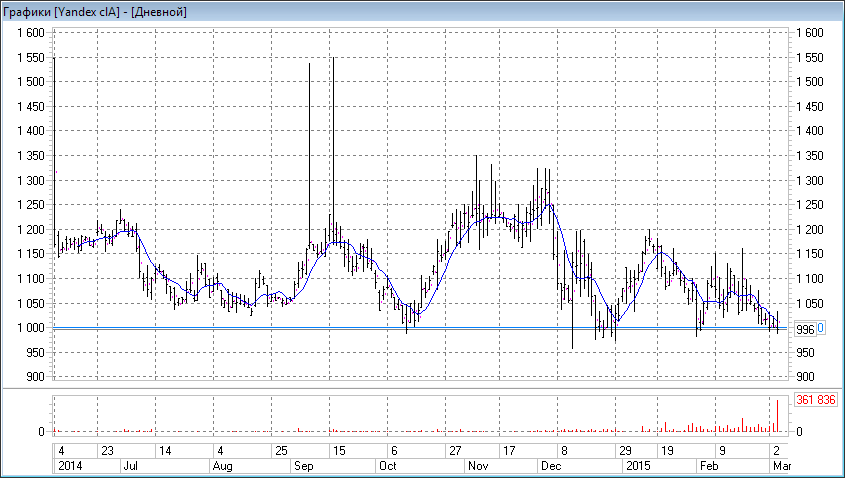This screenshot has width=845, height=478.
Task: Click date label 6 above Oct
Action: [394, 451]
